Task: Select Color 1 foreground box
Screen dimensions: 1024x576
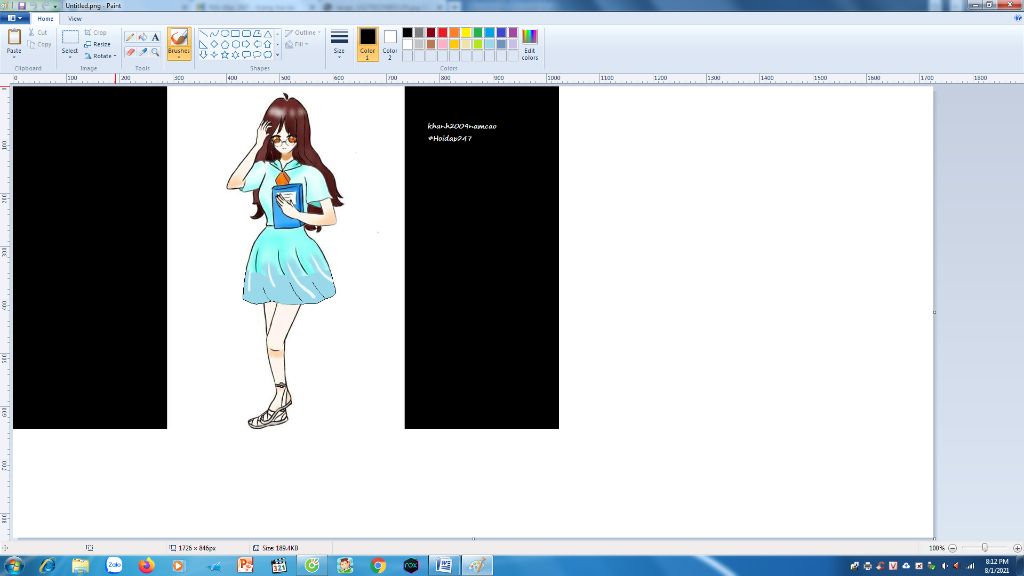Action: (x=368, y=44)
